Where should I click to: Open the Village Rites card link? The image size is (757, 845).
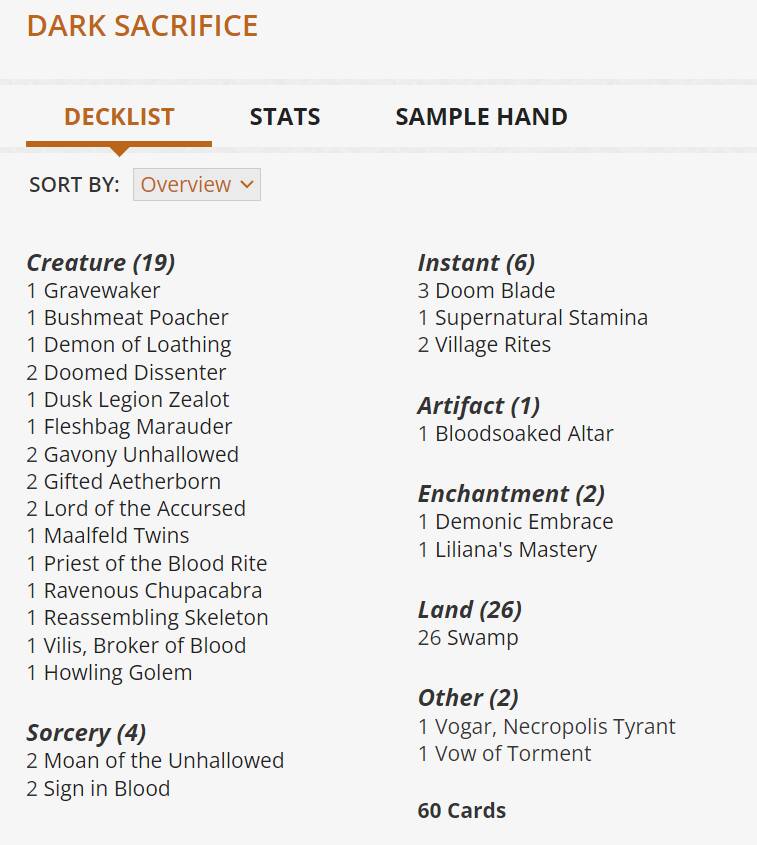pyautogui.click(x=493, y=344)
